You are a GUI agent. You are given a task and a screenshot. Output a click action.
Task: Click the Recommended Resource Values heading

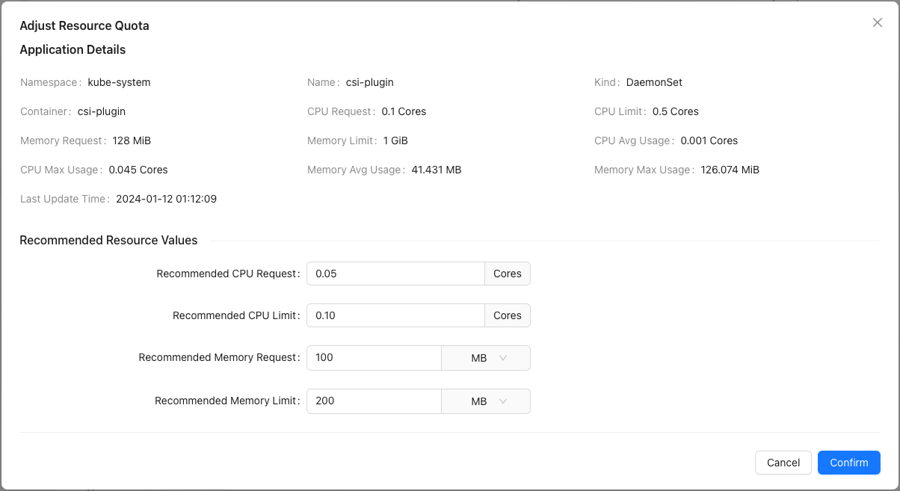pyautogui.click(x=108, y=240)
